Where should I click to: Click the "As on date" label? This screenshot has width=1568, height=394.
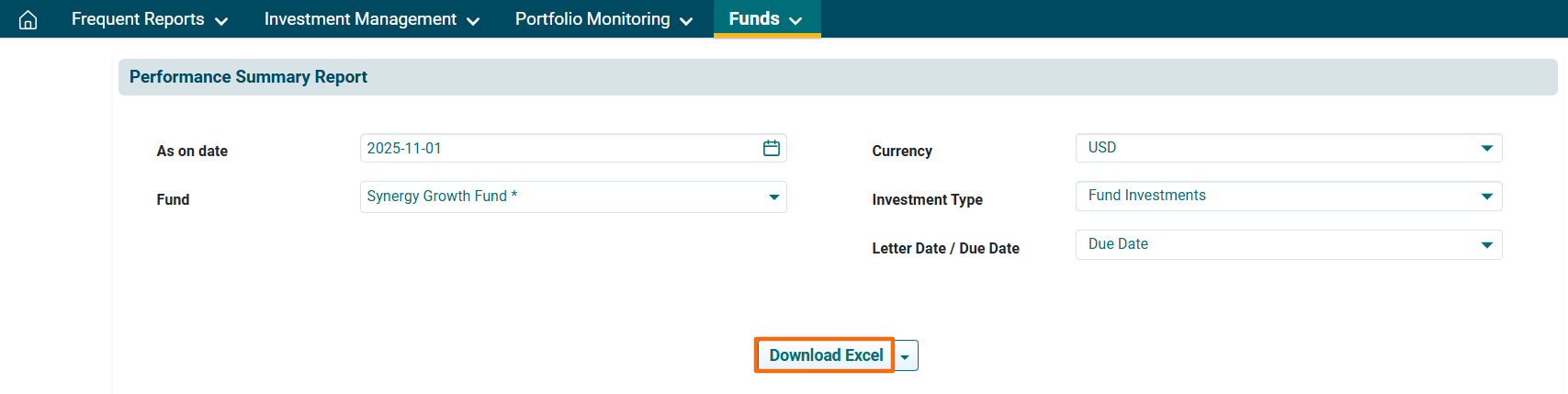(192, 152)
